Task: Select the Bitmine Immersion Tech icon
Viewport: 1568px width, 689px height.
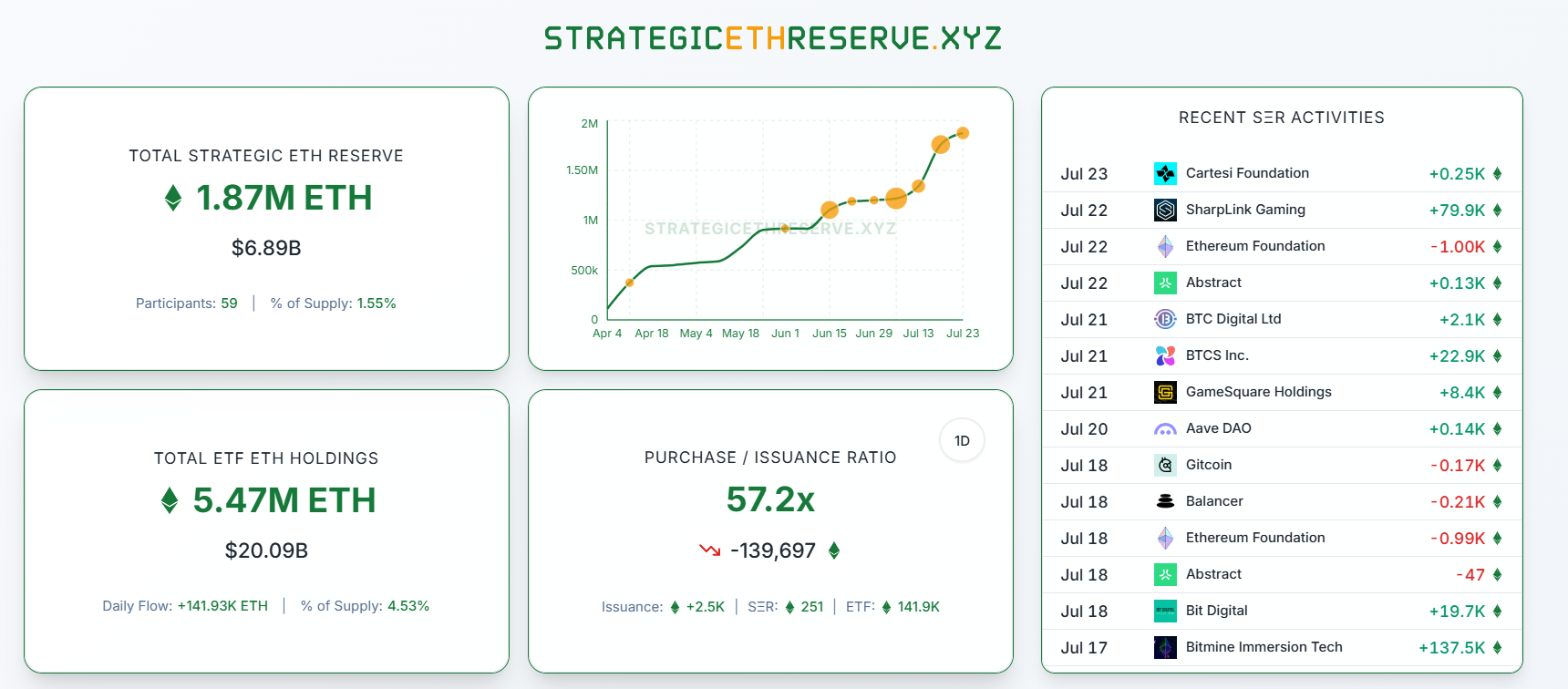Action: pyautogui.click(x=1164, y=646)
